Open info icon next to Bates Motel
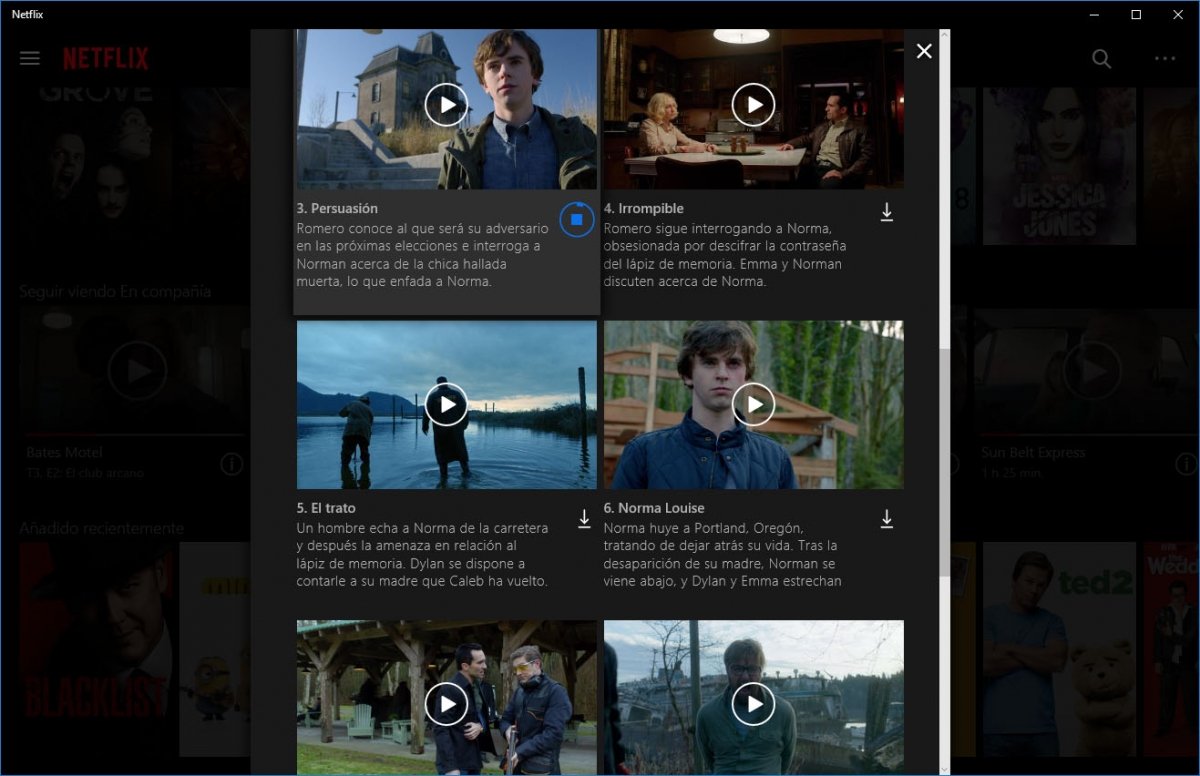 pyautogui.click(x=231, y=464)
